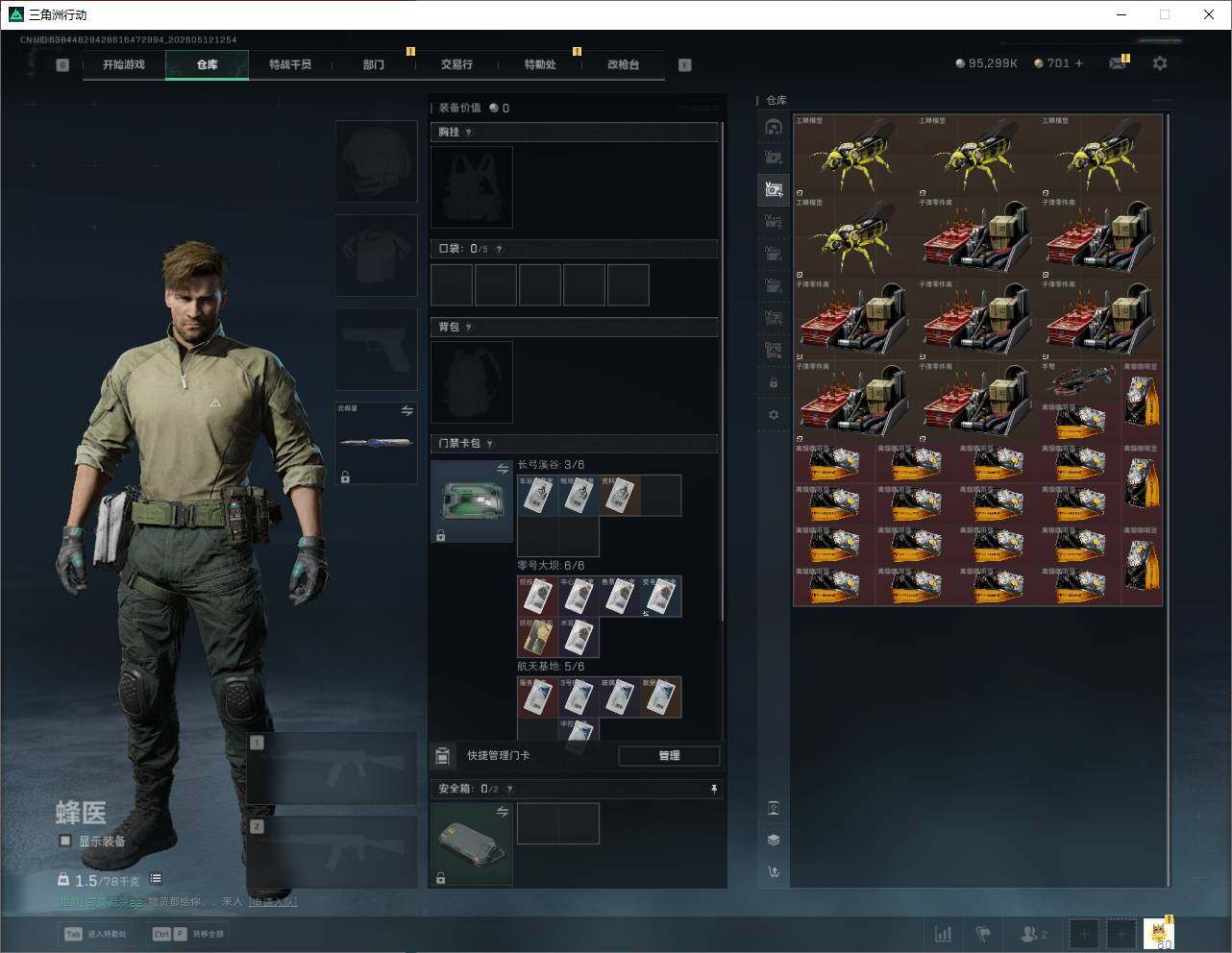Select the empty helmet slot

(377, 160)
